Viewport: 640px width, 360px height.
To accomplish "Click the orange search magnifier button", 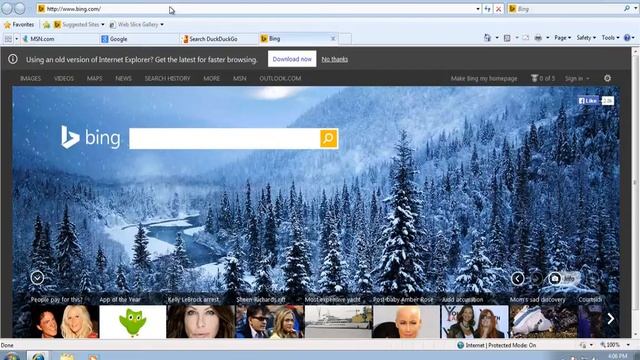I will point(329,139).
